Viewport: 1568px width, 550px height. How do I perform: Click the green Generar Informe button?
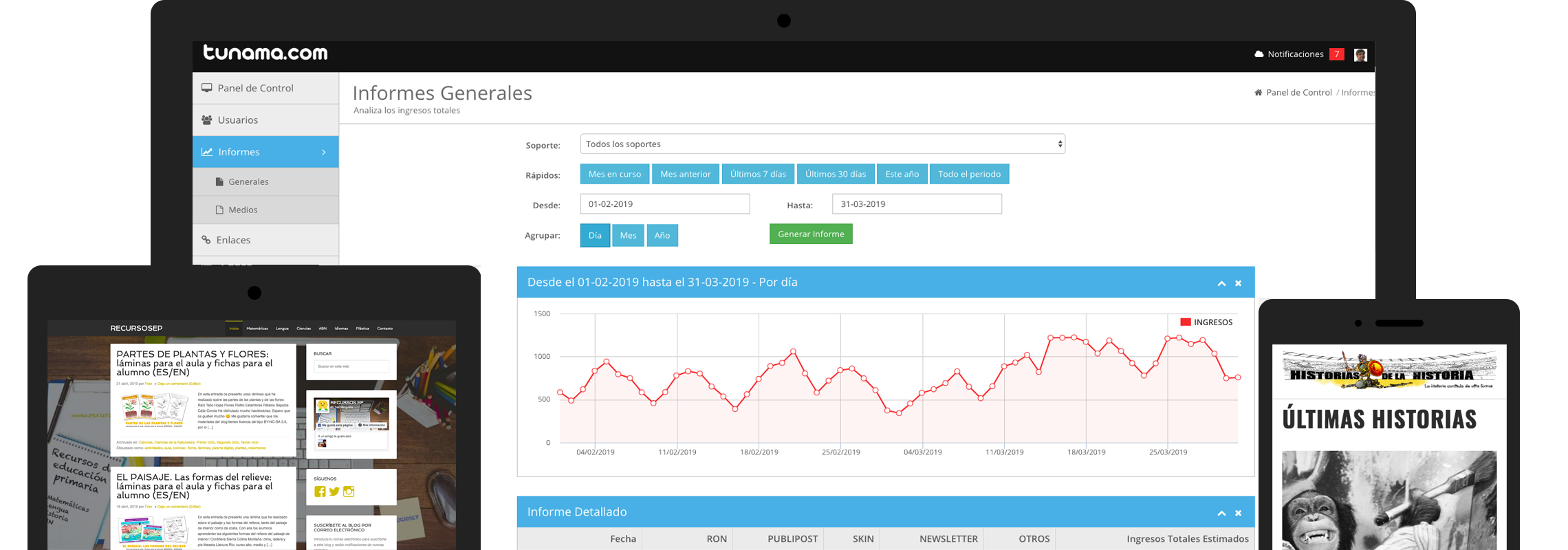coord(811,234)
